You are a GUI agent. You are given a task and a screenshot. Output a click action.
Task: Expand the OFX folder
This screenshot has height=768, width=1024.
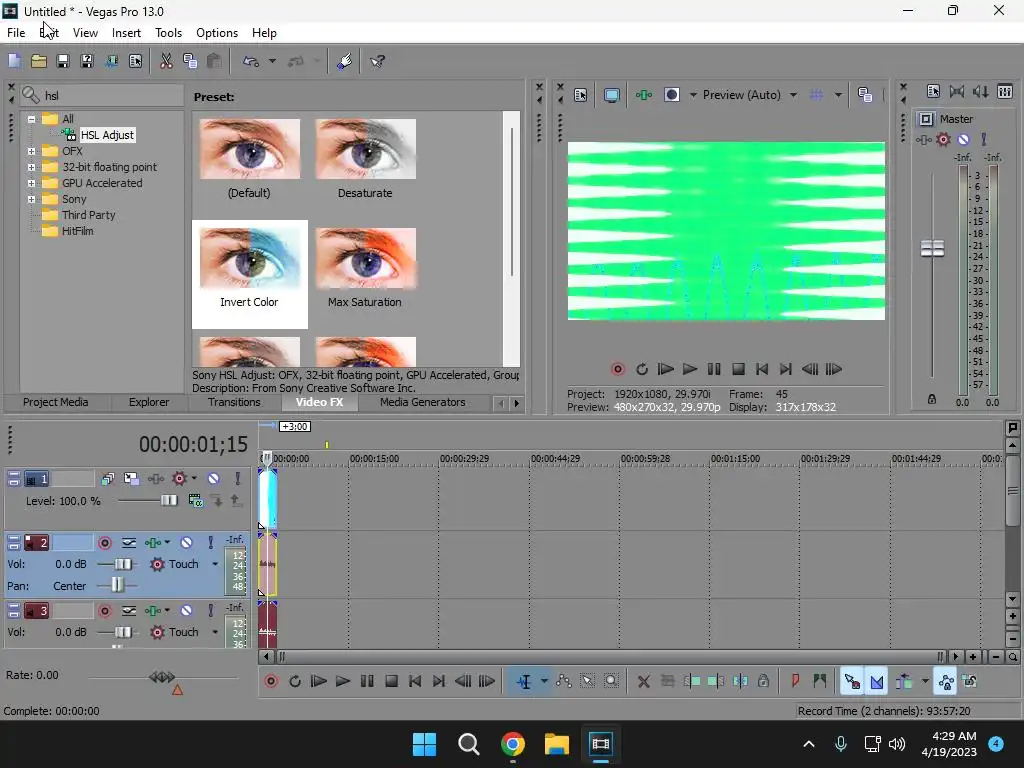31,151
